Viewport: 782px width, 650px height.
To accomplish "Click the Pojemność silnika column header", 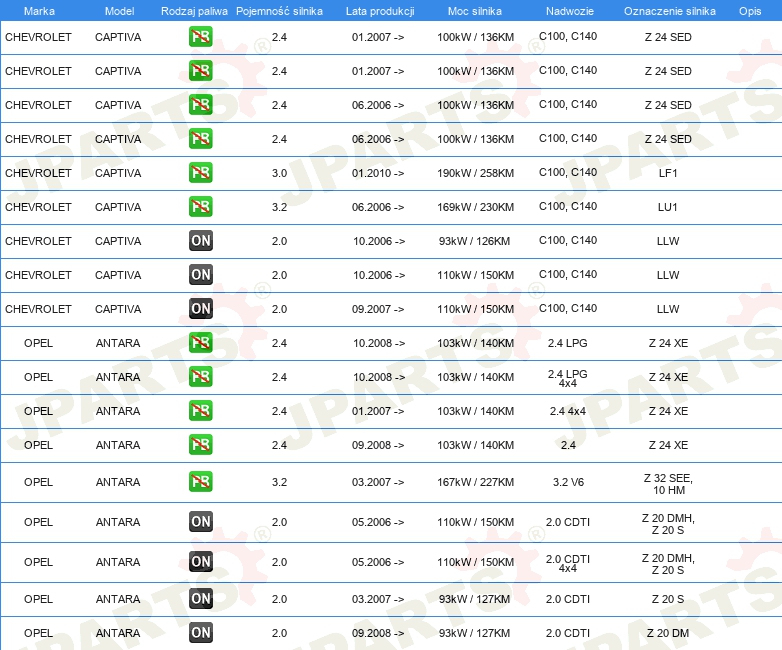I will click(279, 11).
